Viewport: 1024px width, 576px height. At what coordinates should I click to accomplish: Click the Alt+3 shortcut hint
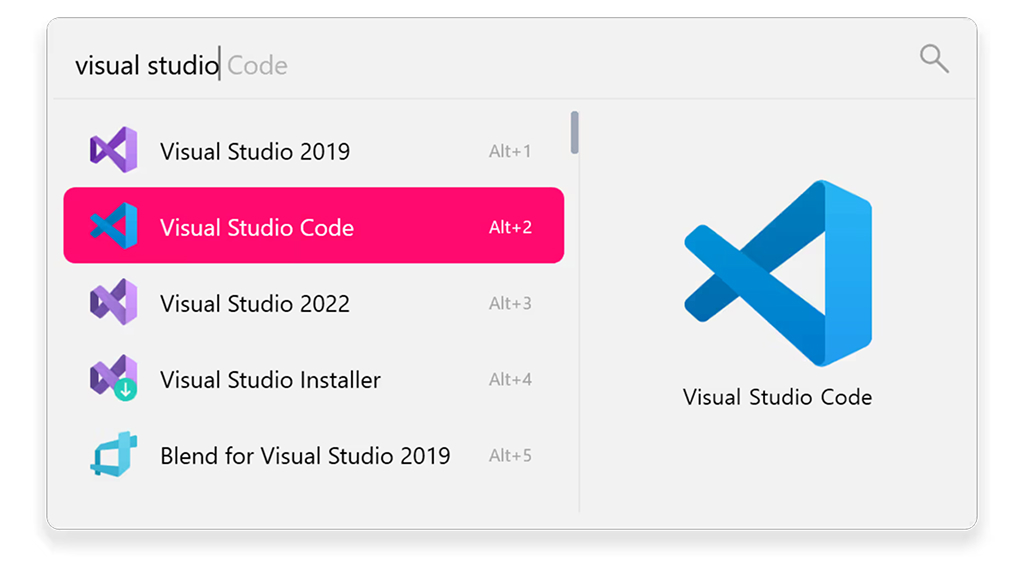coord(510,304)
